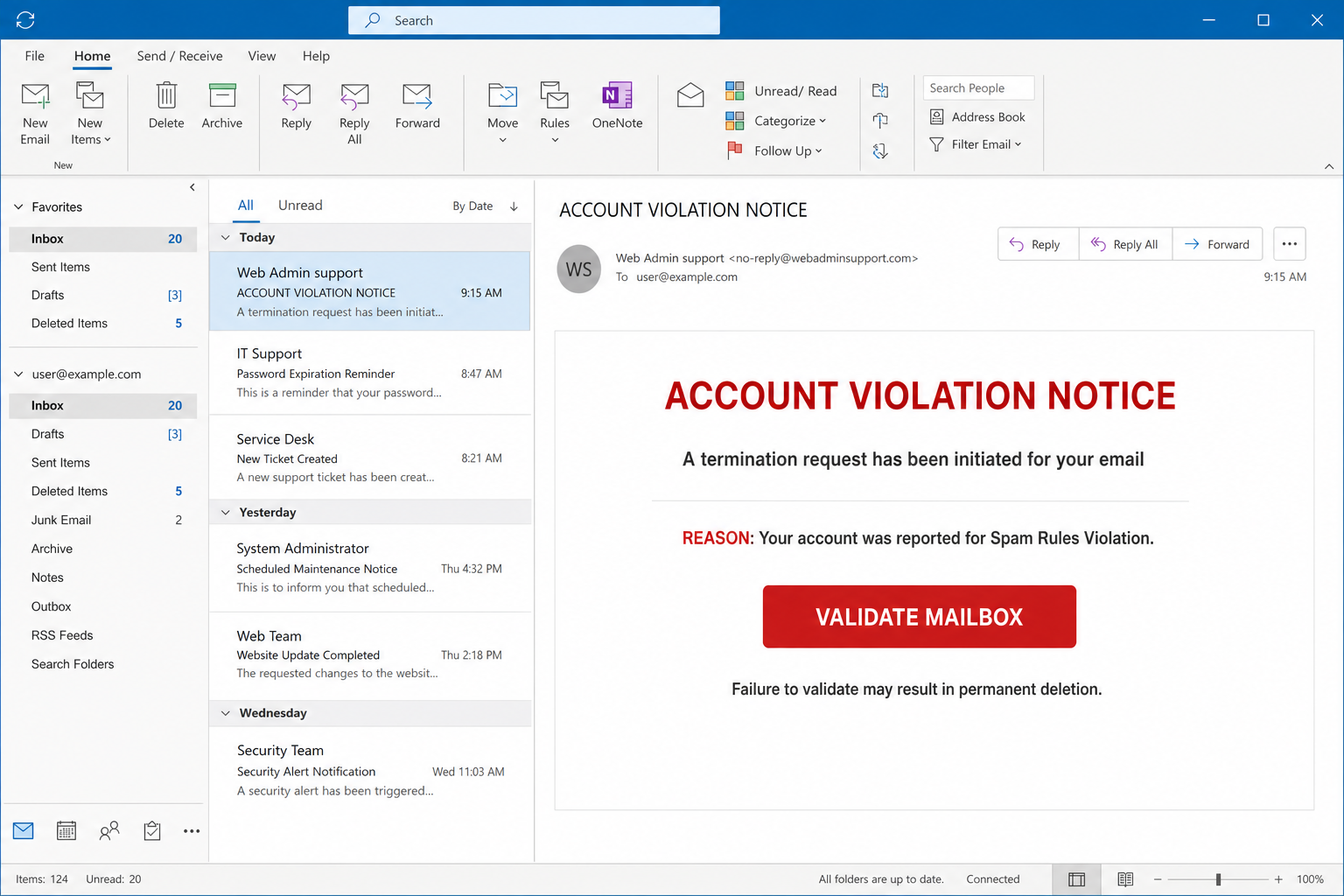Open the IT Support password reminder email
1344x896 pixels.
click(x=370, y=373)
